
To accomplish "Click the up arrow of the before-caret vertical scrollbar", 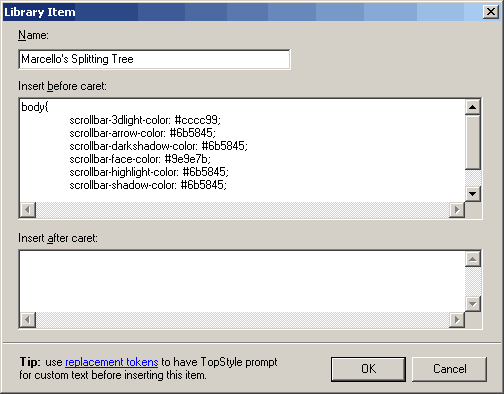I will point(472,107).
